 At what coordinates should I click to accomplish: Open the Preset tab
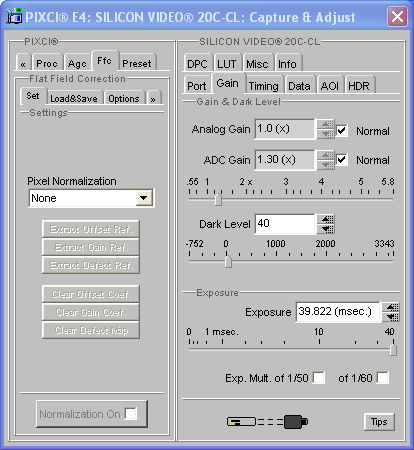[137, 63]
